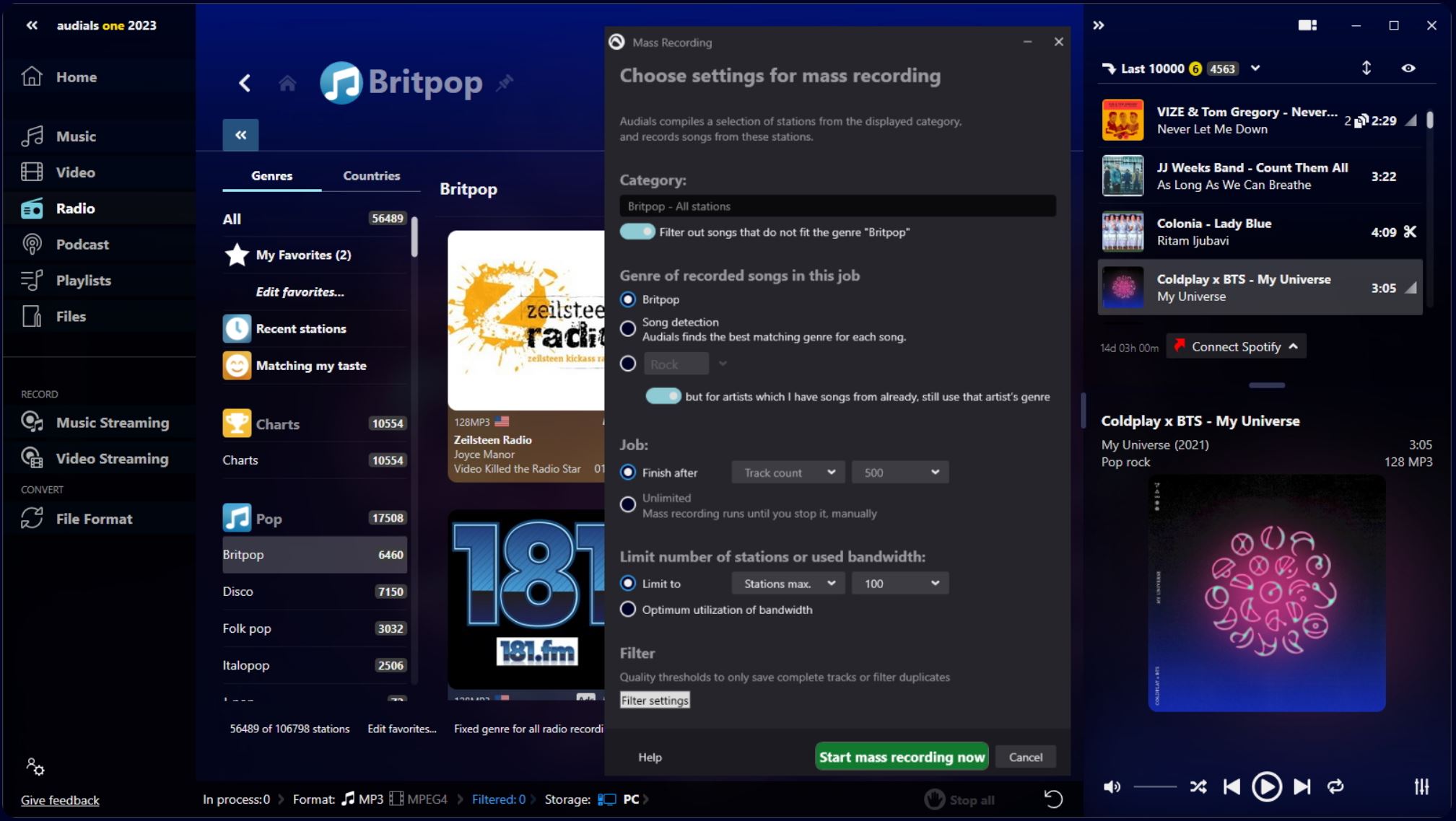1456x821 pixels.
Task: Click Start mass recording now
Action: (902, 757)
